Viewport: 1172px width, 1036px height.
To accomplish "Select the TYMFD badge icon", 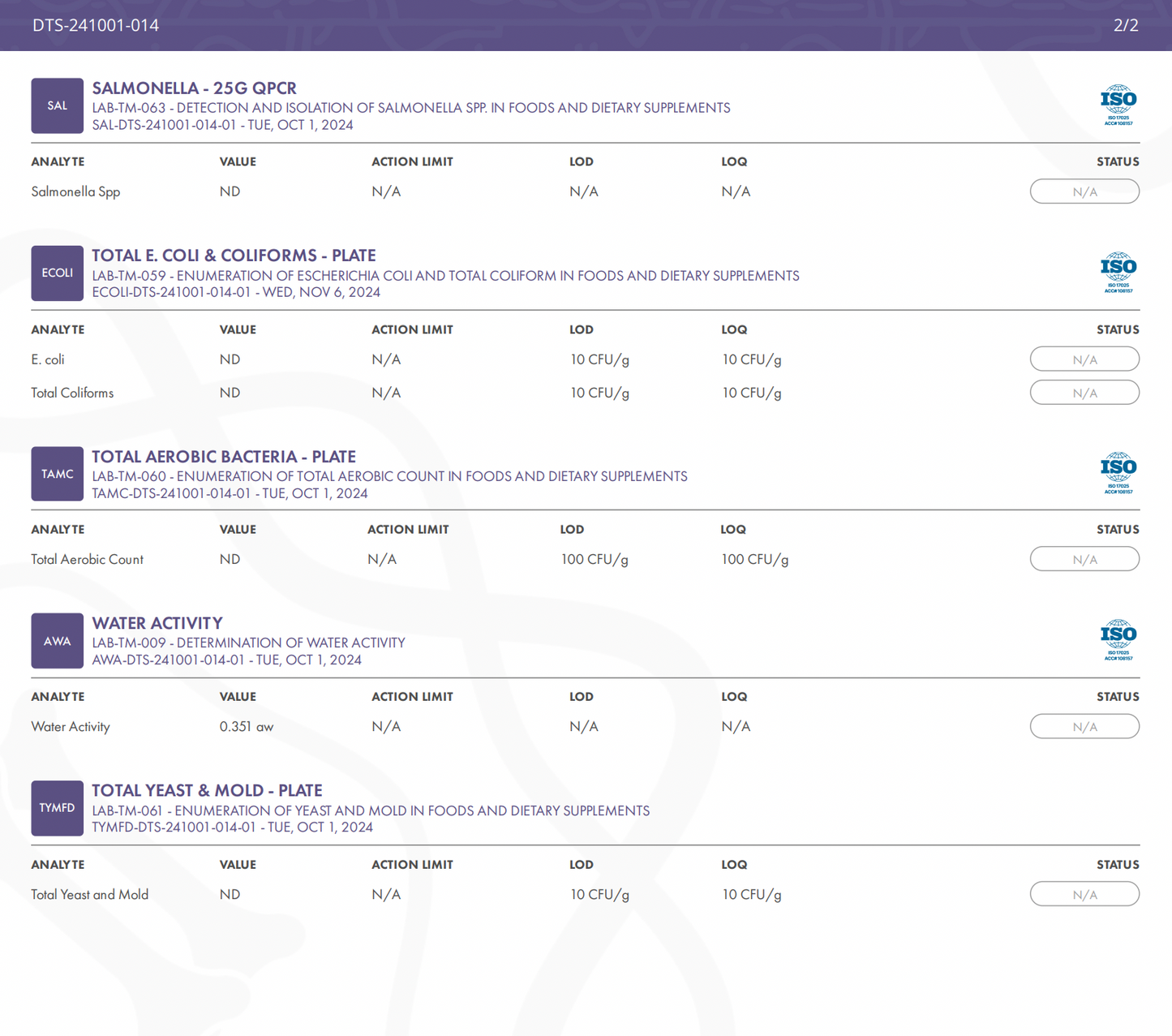I will point(57,808).
